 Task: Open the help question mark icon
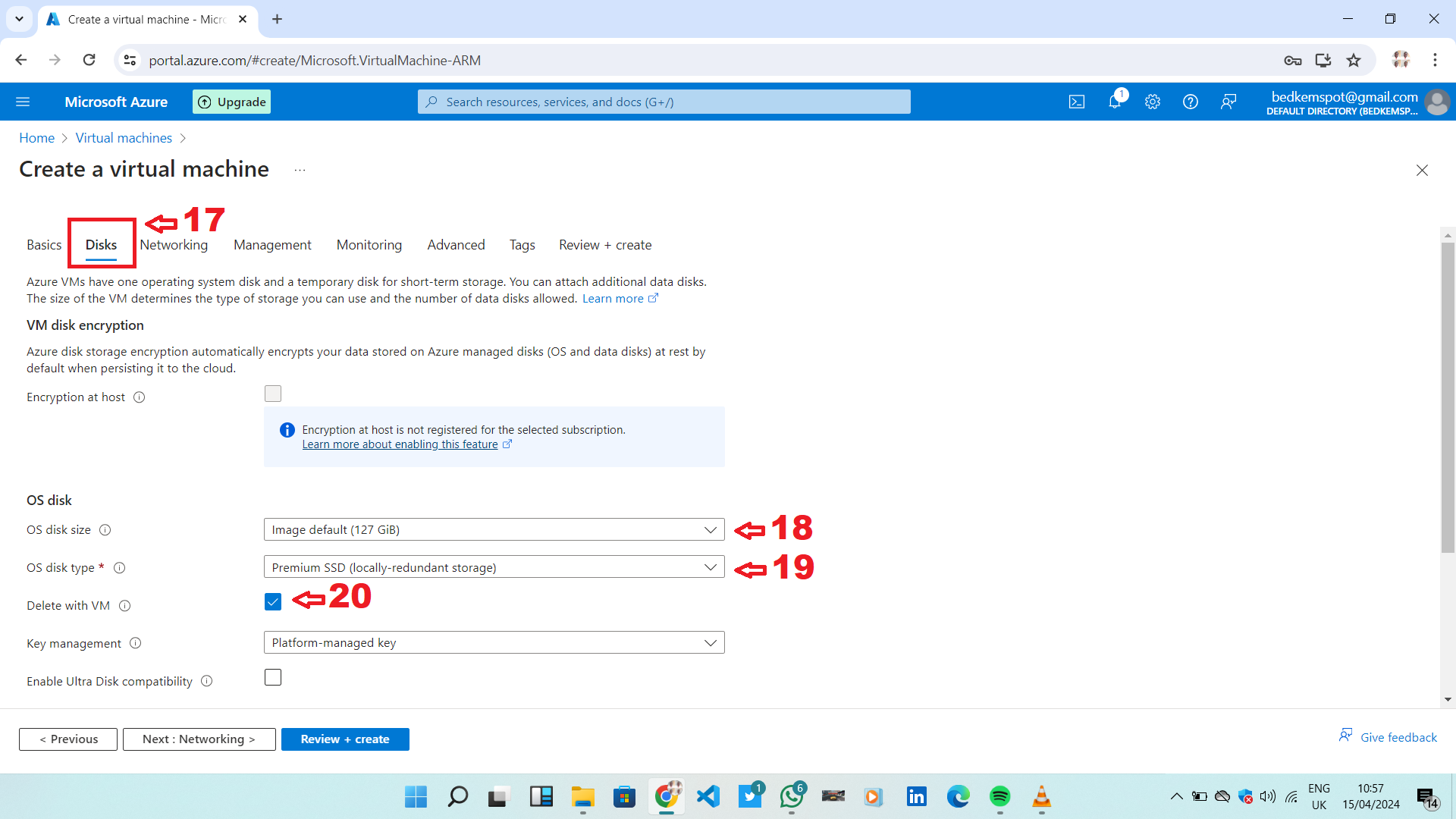[x=1191, y=102]
